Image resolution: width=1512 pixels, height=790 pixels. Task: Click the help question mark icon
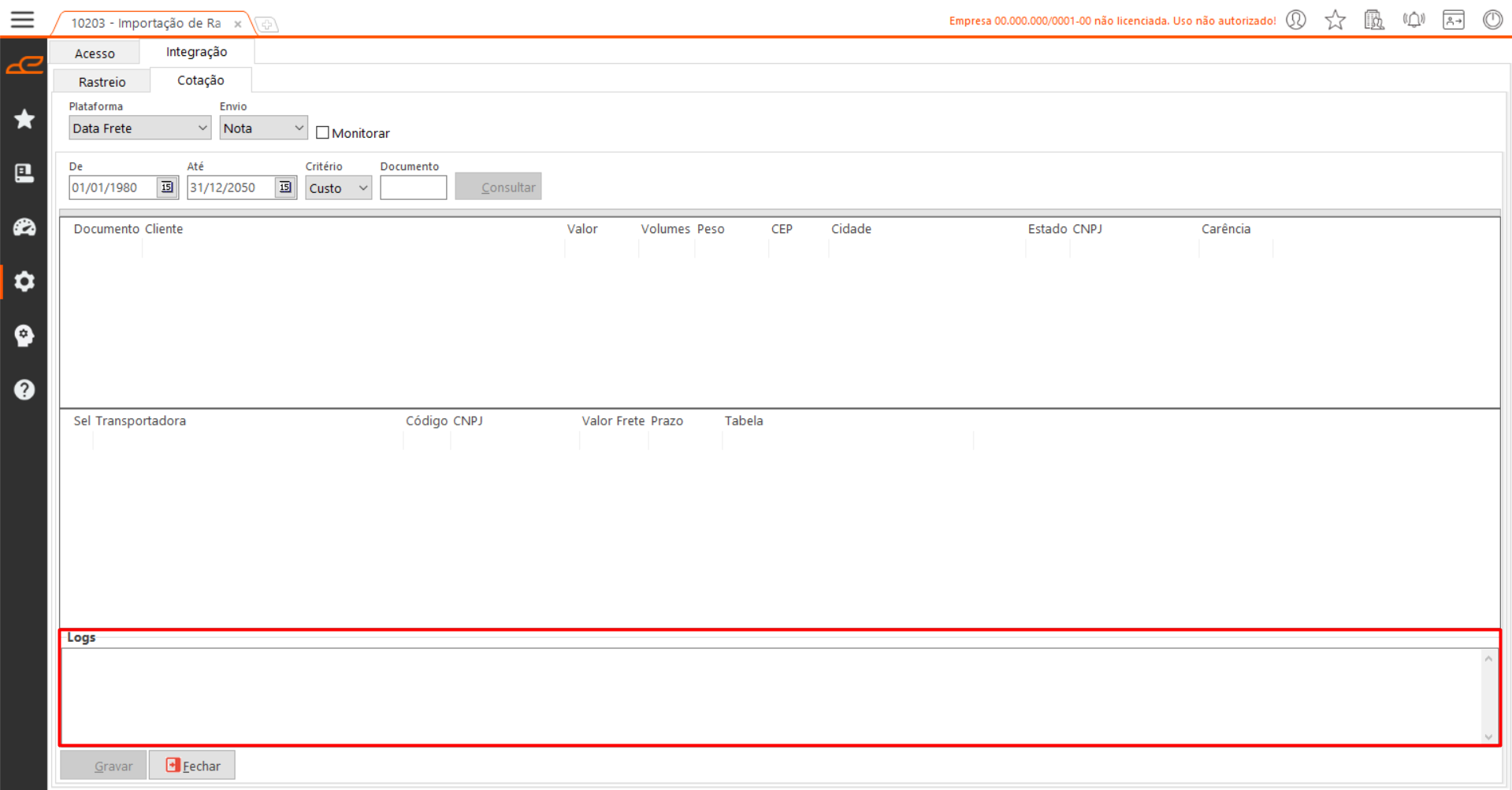click(24, 389)
